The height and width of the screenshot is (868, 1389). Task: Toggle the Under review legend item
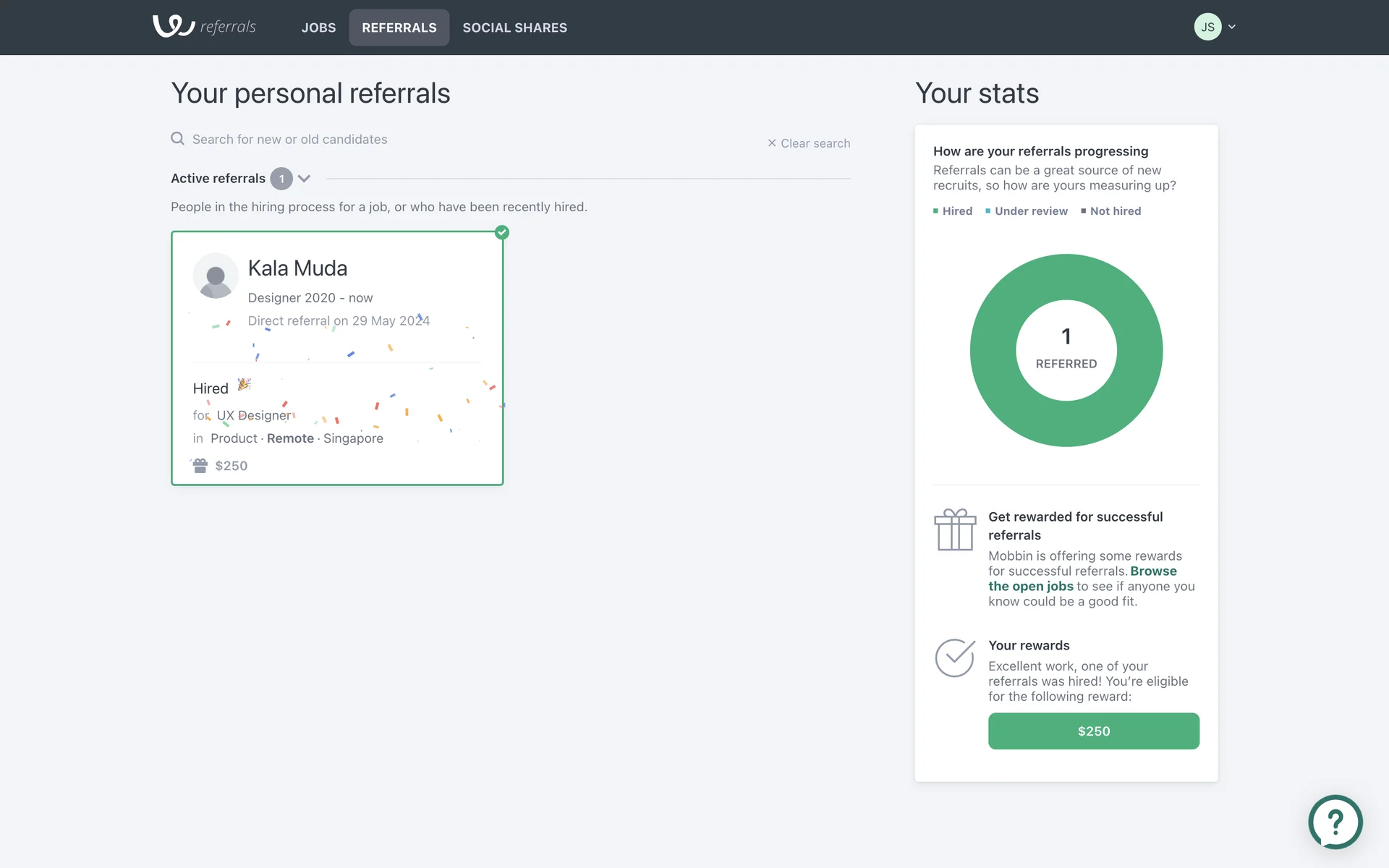(x=1027, y=211)
